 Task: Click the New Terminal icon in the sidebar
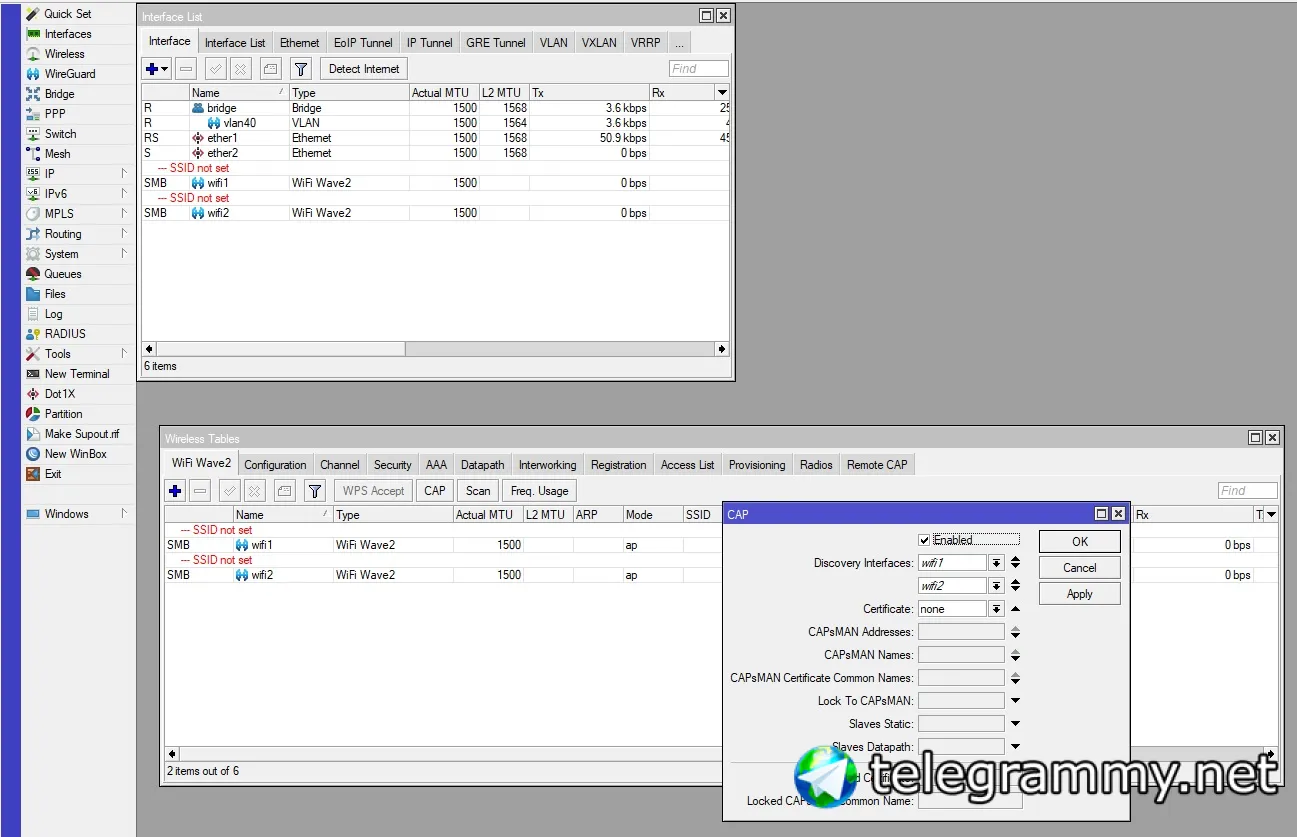pos(33,374)
